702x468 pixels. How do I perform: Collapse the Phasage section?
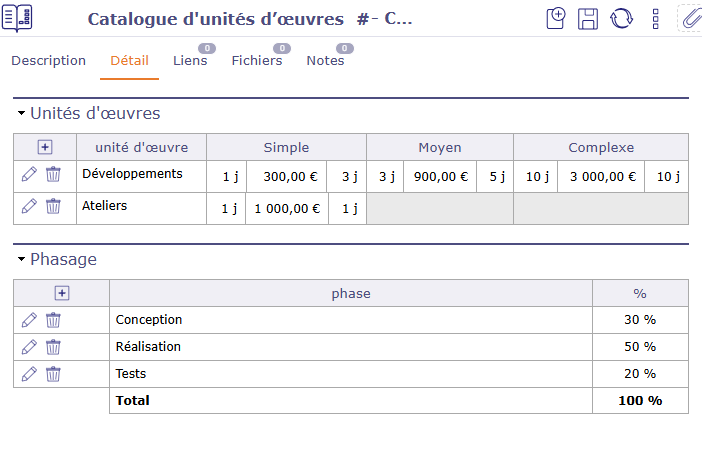21,260
